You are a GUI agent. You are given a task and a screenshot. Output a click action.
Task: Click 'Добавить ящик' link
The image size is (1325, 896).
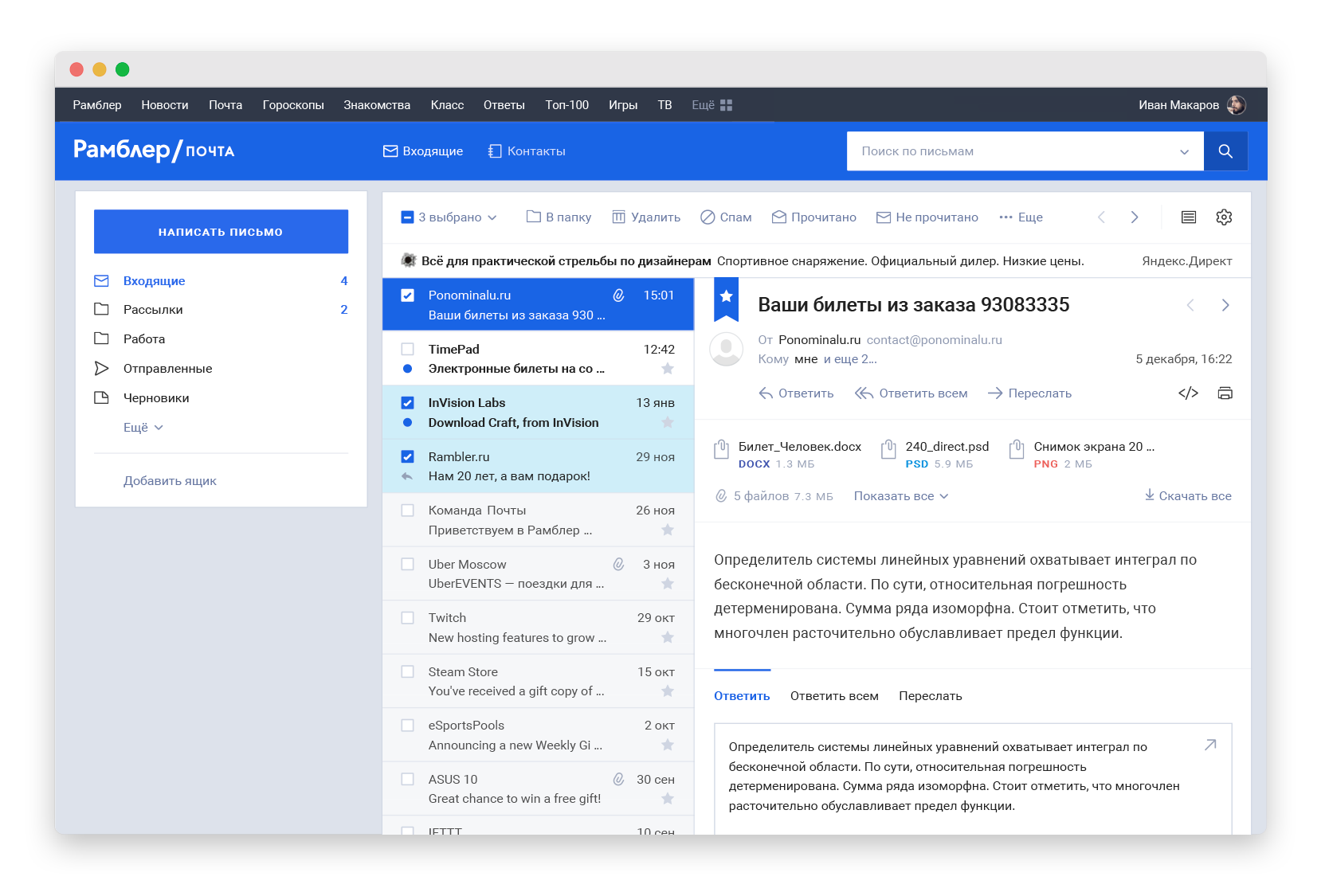(x=170, y=481)
